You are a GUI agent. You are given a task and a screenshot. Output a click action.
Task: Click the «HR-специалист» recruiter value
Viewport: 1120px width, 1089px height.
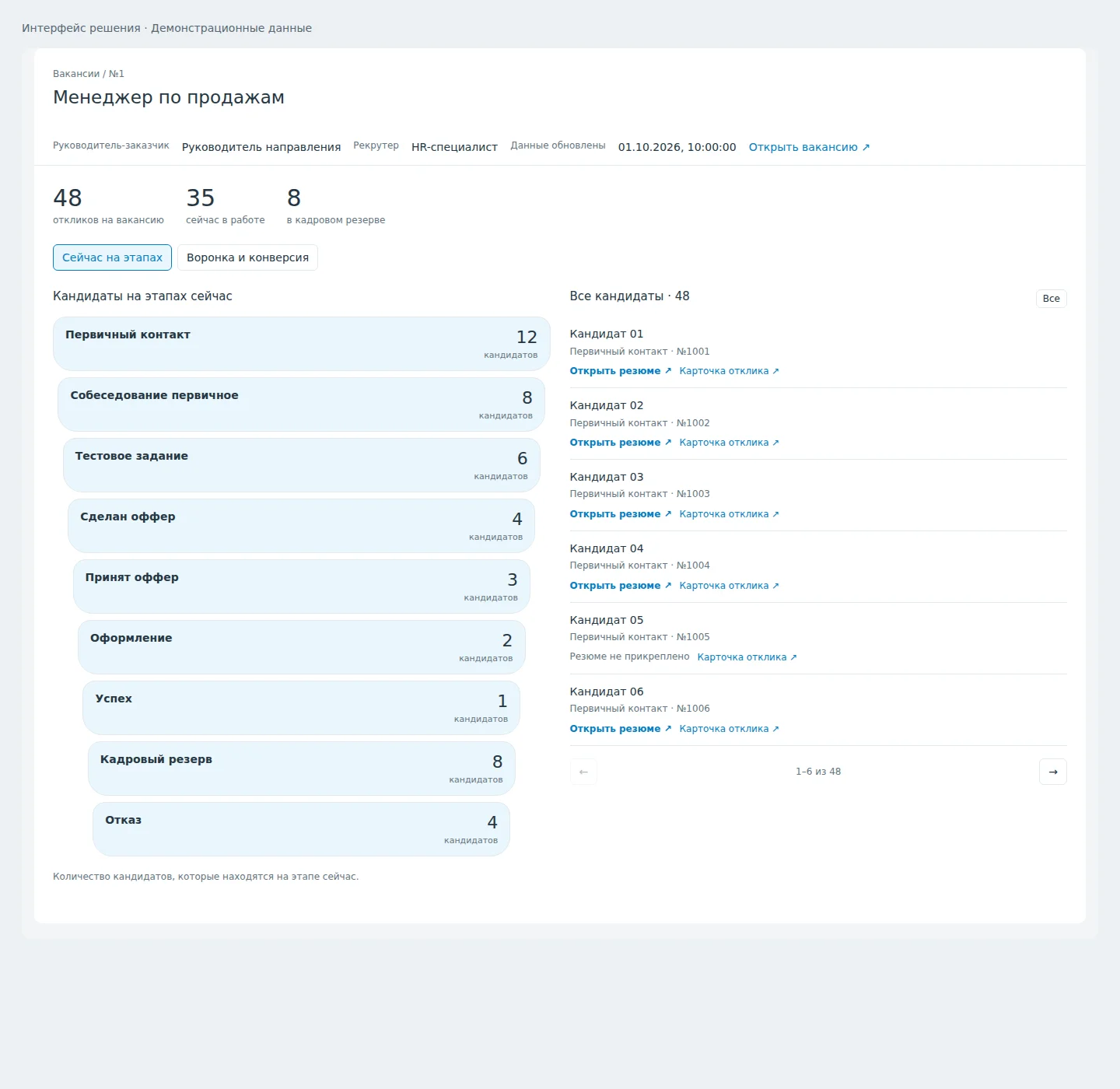[454, 147]
